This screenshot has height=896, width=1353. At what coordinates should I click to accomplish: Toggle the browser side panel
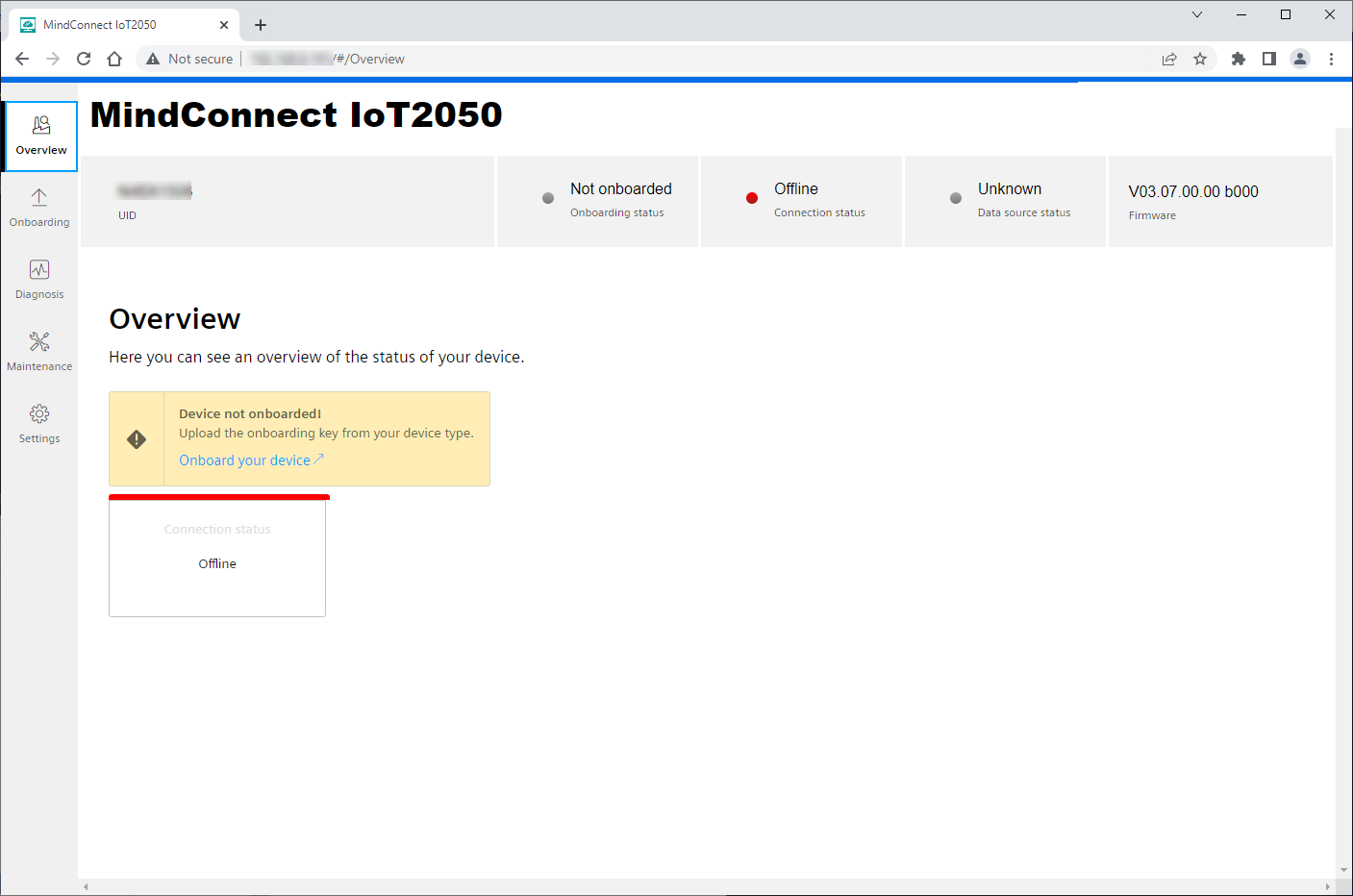[x=1269, y=59]
